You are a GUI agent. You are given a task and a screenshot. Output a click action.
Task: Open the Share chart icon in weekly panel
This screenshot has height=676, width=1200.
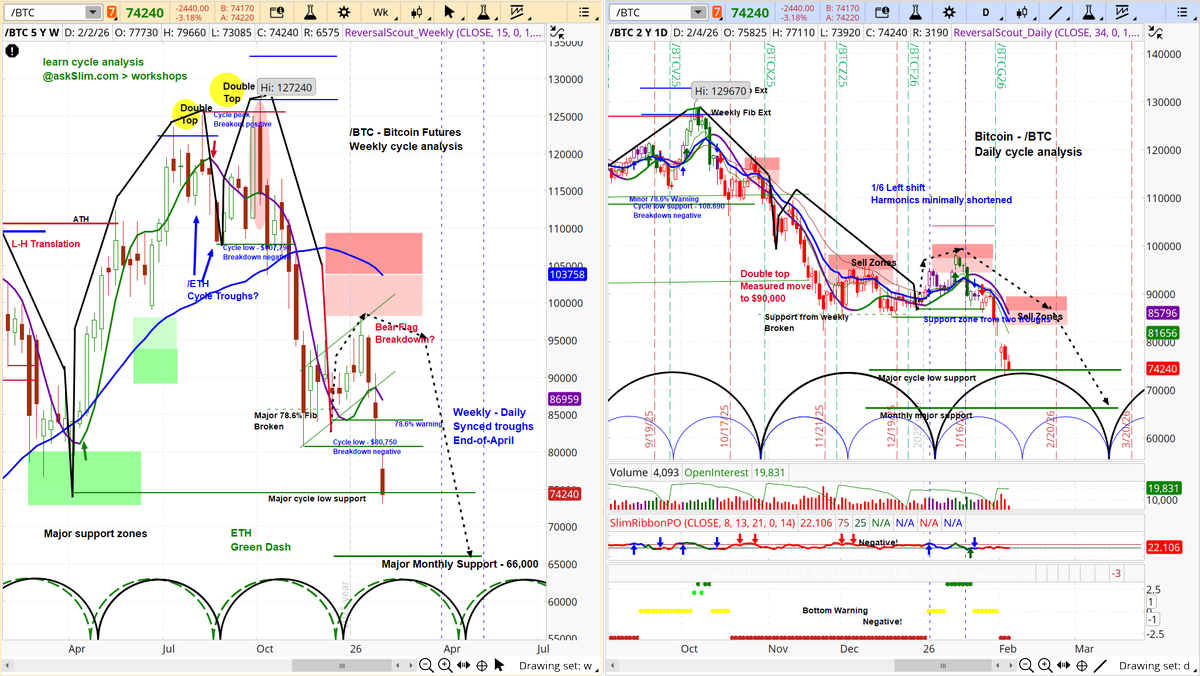click(x=277, y=13)
